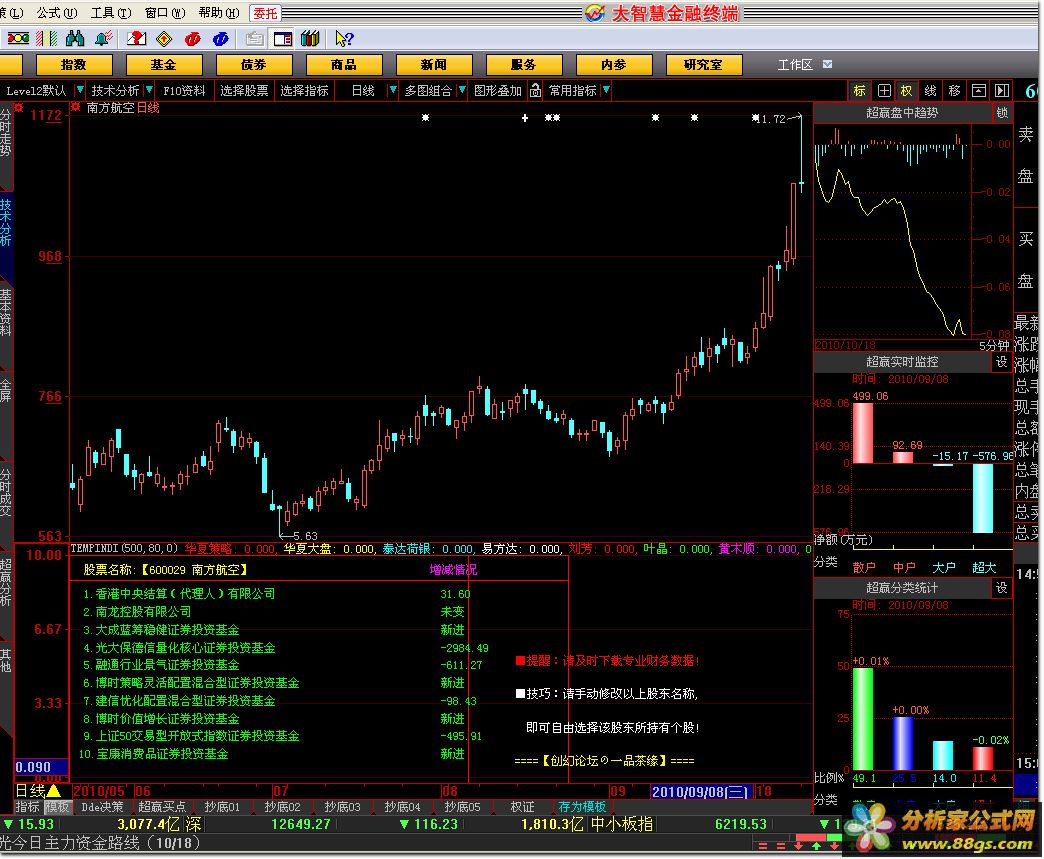Image resolution: width=1044 pixels, height=859 pixels.
Task: Select the 模板 tab at bottom left
Action: 57,807
